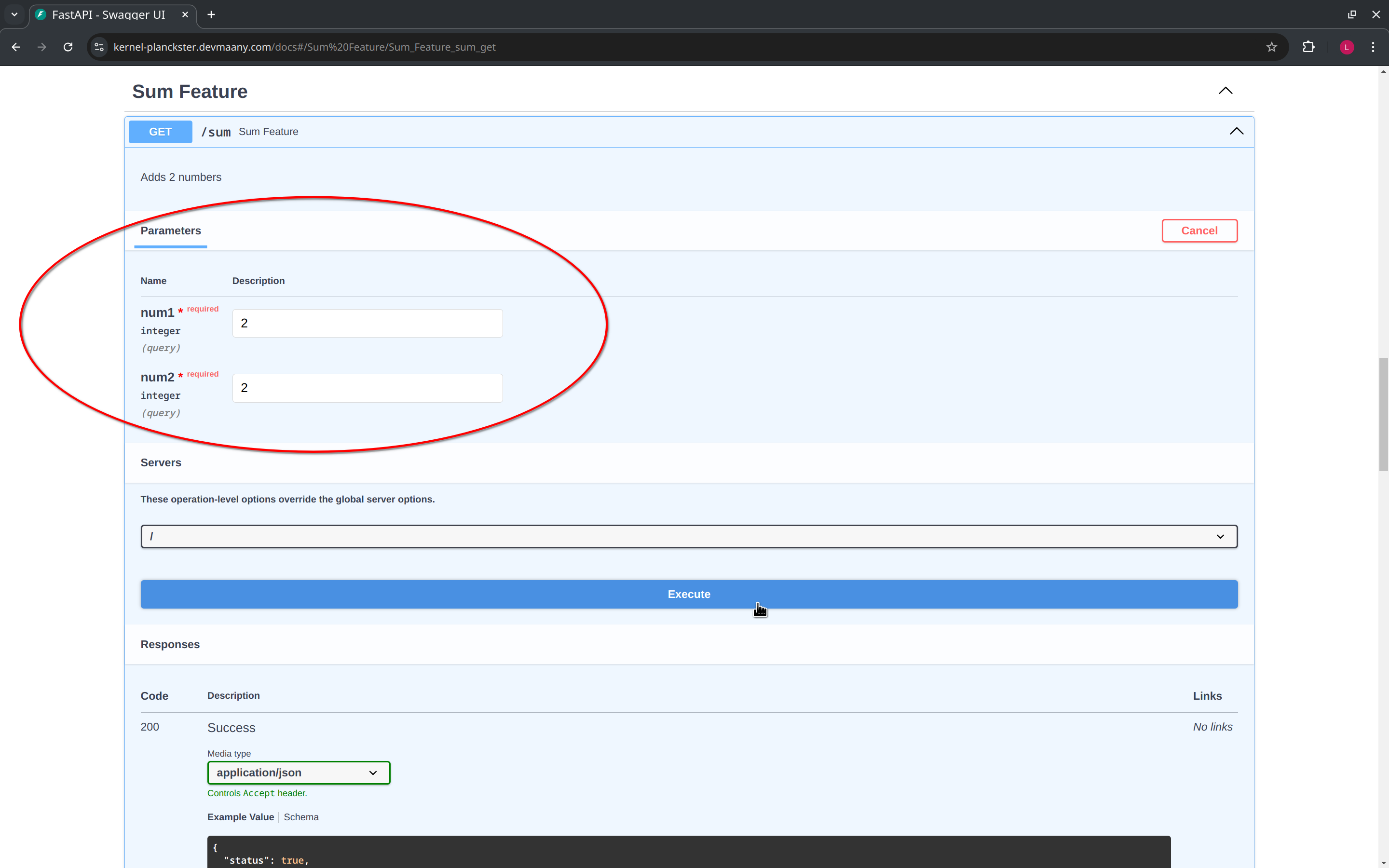The width and height of the screenshot is (1389, 868).
Task: Click the /sum endpoint path
Action: tap(216, 132)
